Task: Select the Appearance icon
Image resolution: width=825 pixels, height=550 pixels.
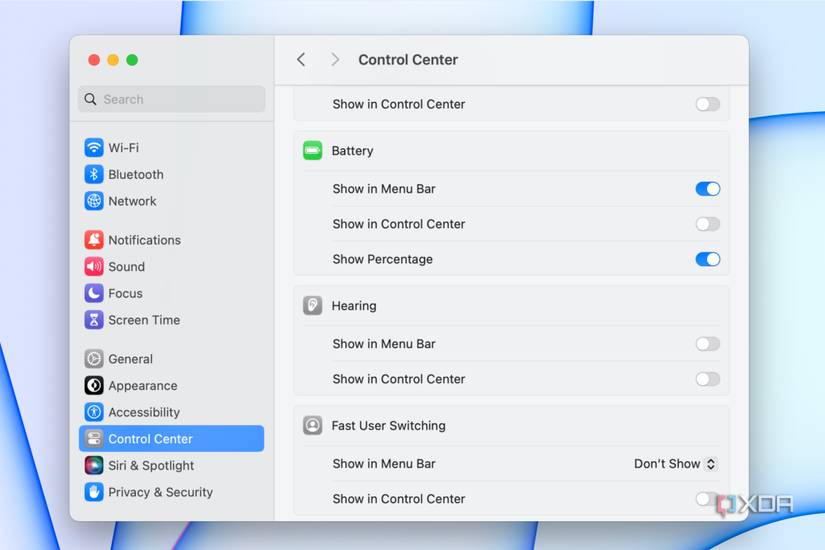Action: (x=94, y=386)
